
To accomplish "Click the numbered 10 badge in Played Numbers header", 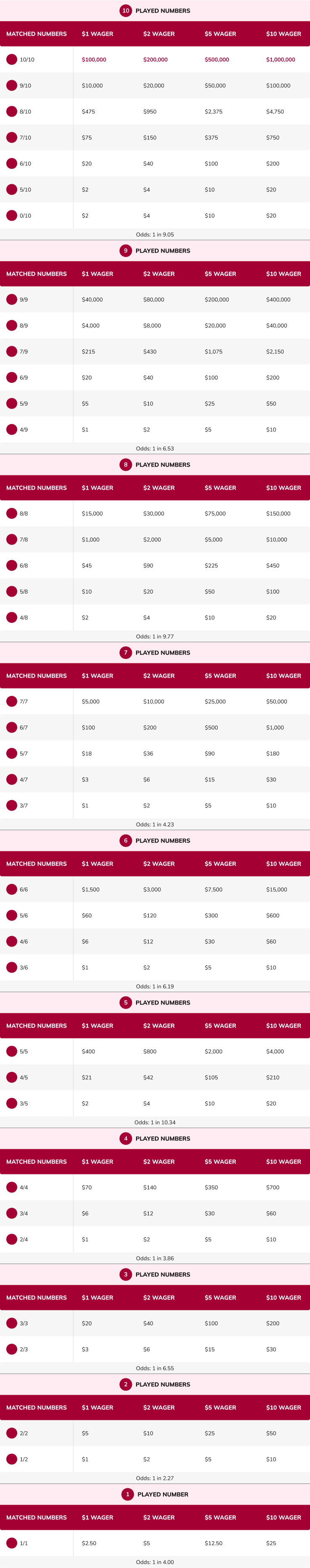I will coord(126,11).
